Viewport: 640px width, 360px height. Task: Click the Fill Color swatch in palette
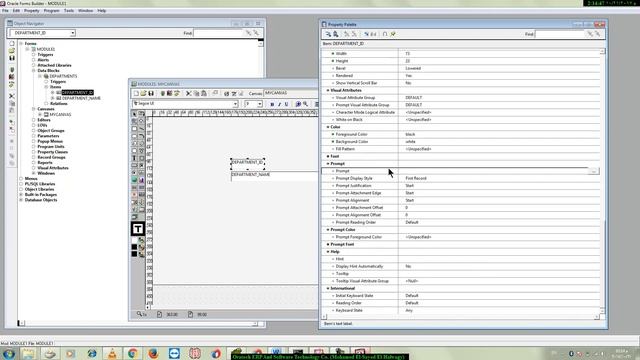coord(134,240)
